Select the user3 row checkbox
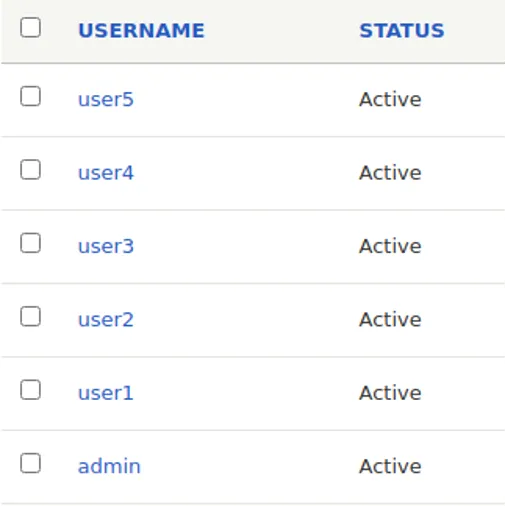 pos(30,243)
